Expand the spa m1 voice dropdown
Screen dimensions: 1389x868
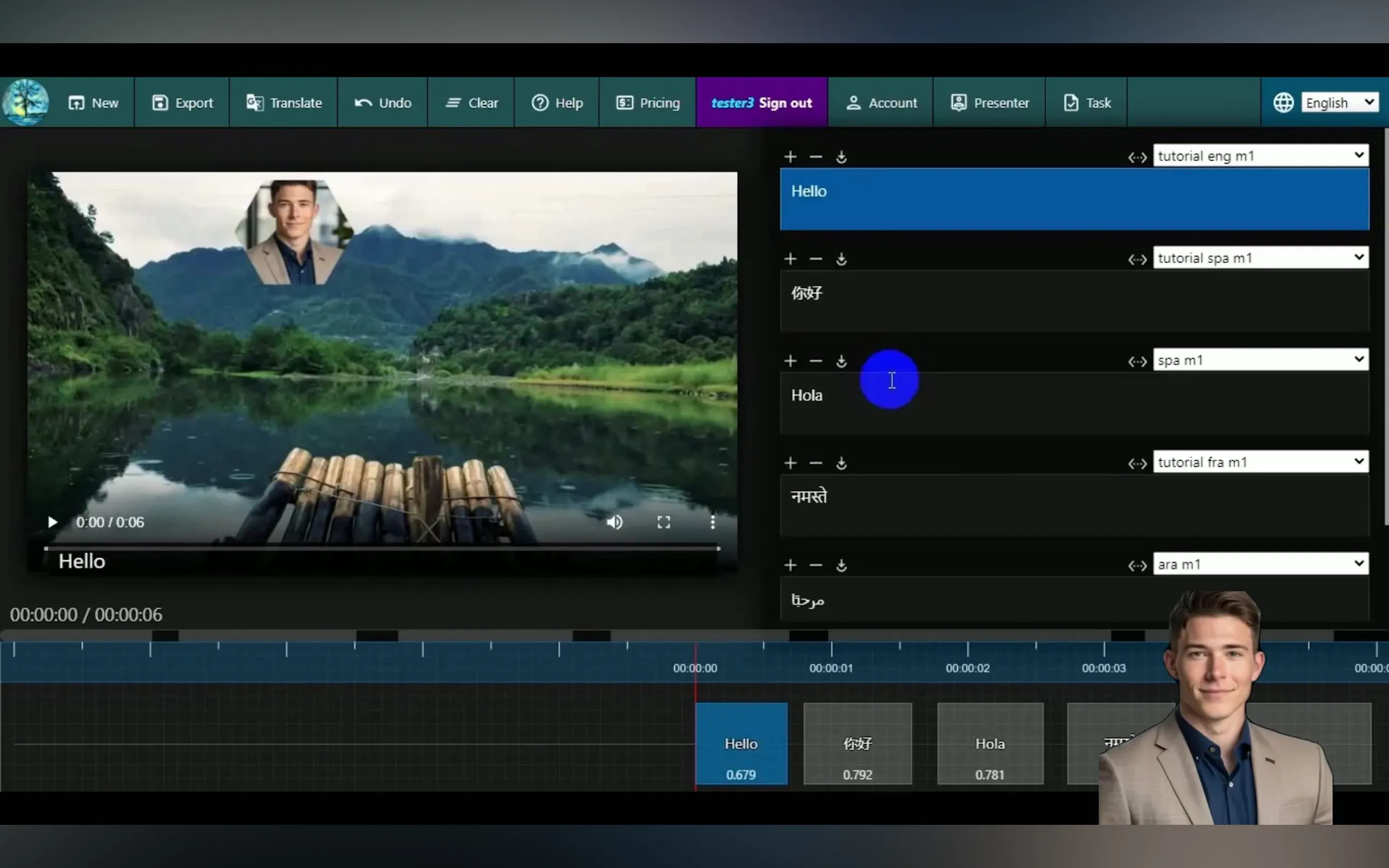pos(1260,360)
